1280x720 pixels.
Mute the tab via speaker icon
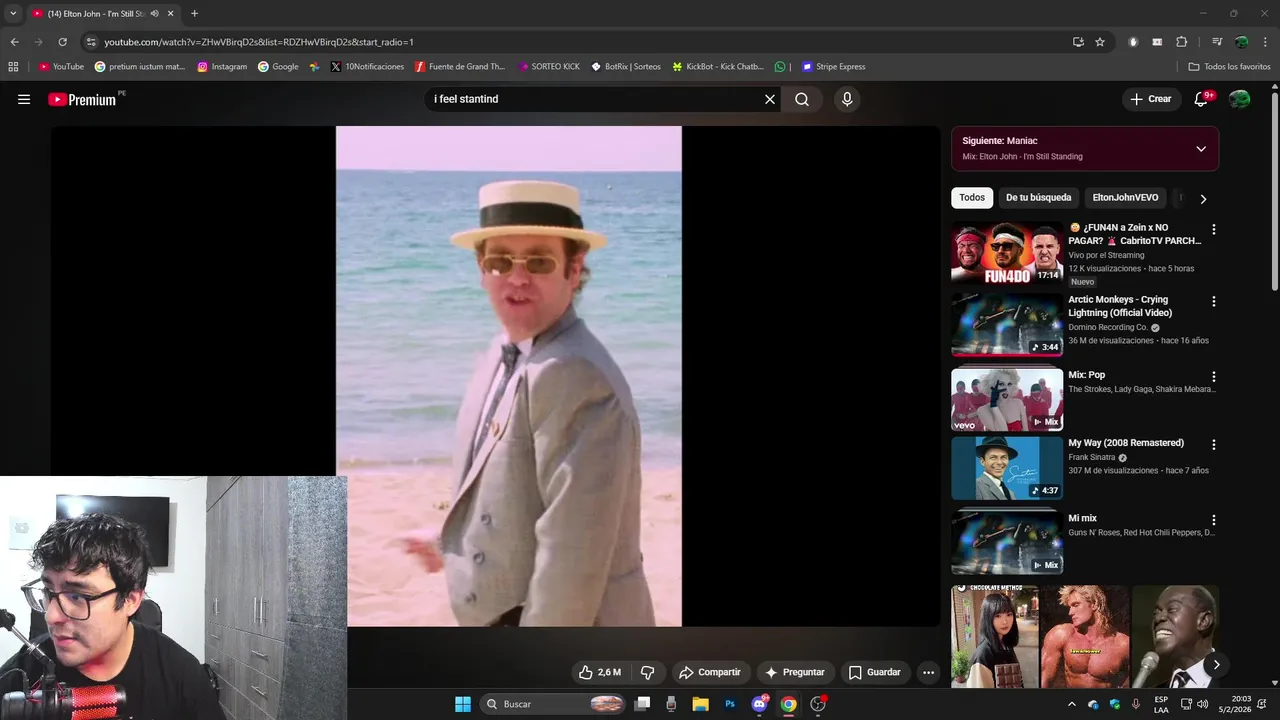click(154, 14)
